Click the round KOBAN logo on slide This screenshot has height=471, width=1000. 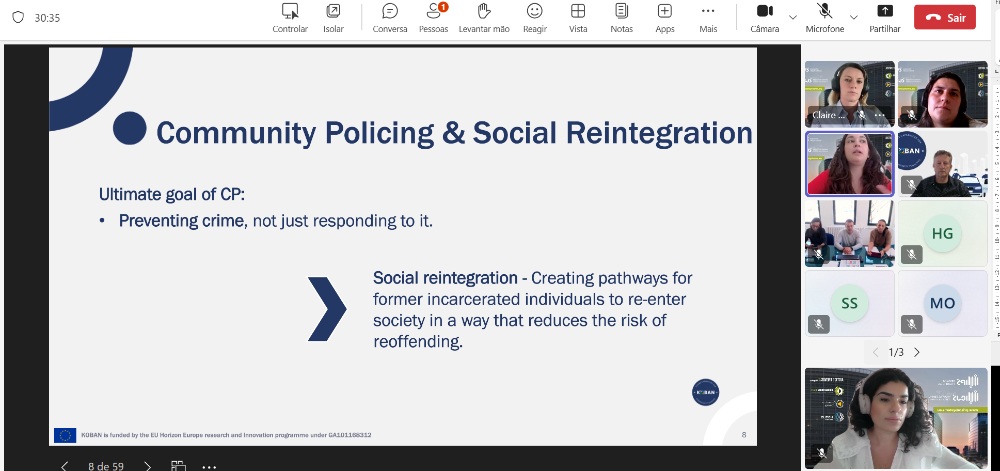pyautogui.click(x=705, y=392)
